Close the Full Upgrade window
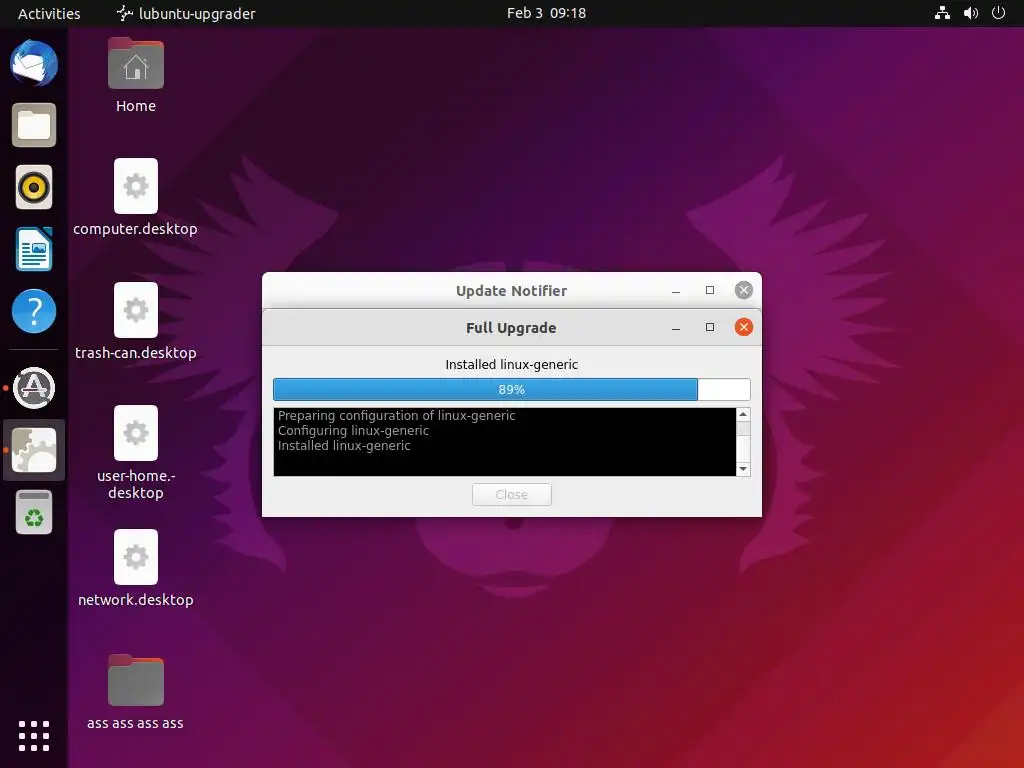 tap(743, 327)
